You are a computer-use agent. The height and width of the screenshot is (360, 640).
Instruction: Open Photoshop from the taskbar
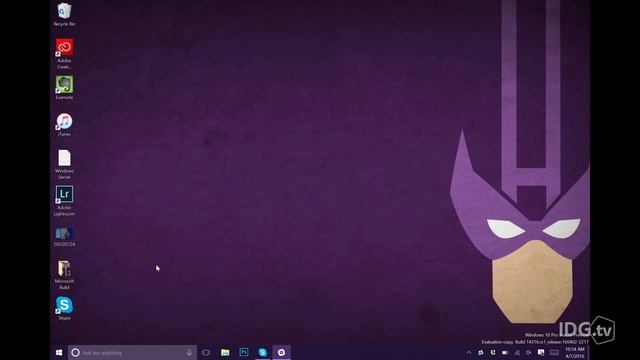(244, 353)
